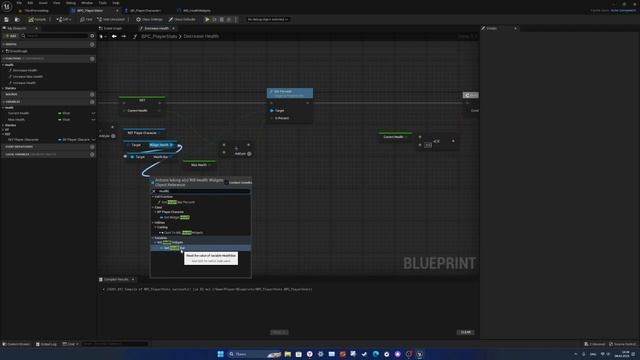This screenshot has height=360, width=640.
Task: Open the Details panel tab
Action: (491, 28)
